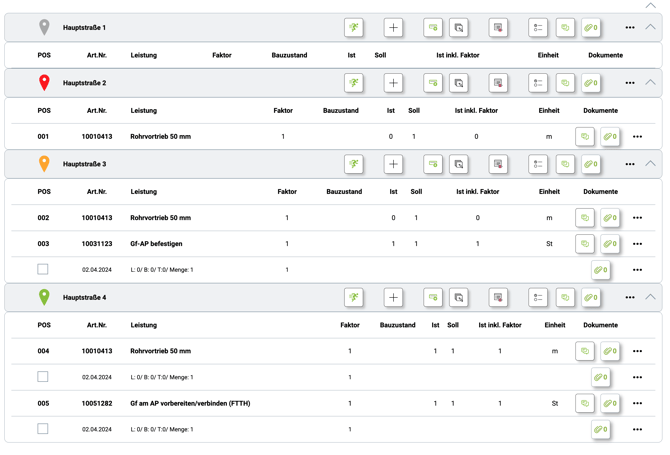Open three-dot menu for Hauptstraße 3 header
This screenshot has height=455, width=670.
[630, 164]
